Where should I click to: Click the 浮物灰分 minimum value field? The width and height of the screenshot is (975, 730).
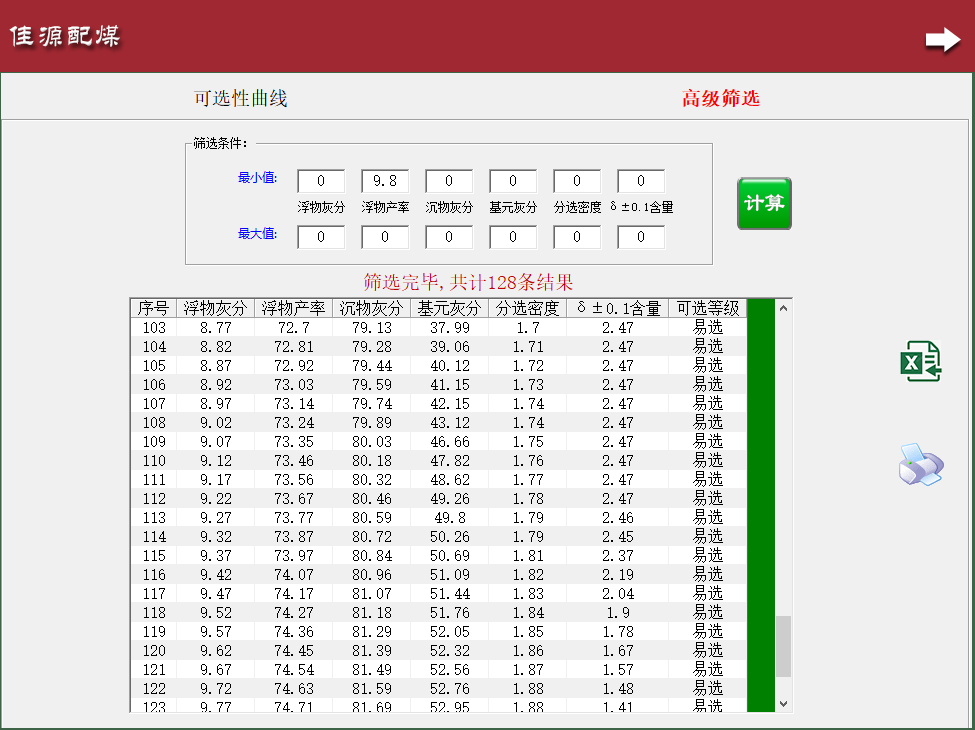click(320, 181)
